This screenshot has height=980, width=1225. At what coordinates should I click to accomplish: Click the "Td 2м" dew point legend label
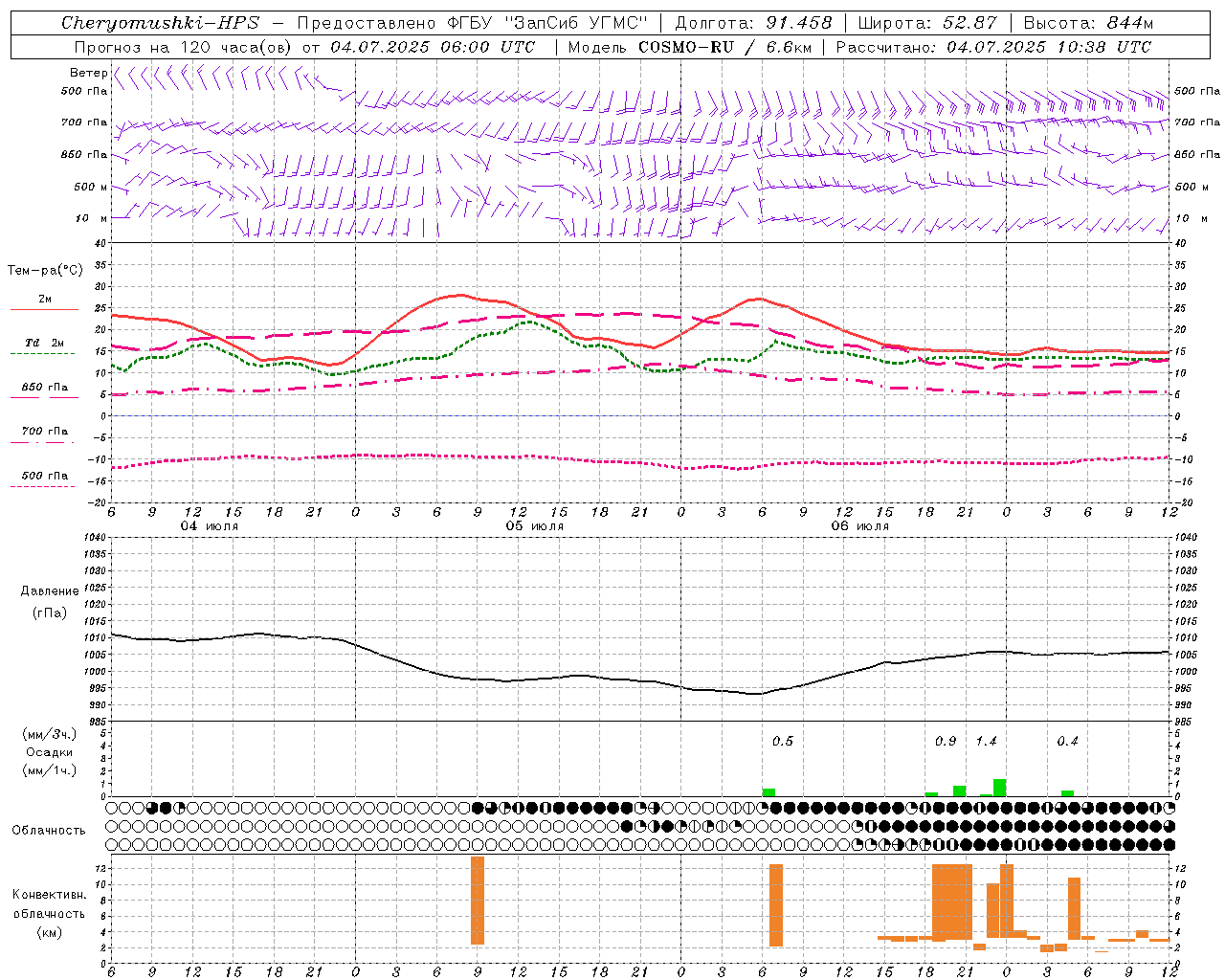45,343
